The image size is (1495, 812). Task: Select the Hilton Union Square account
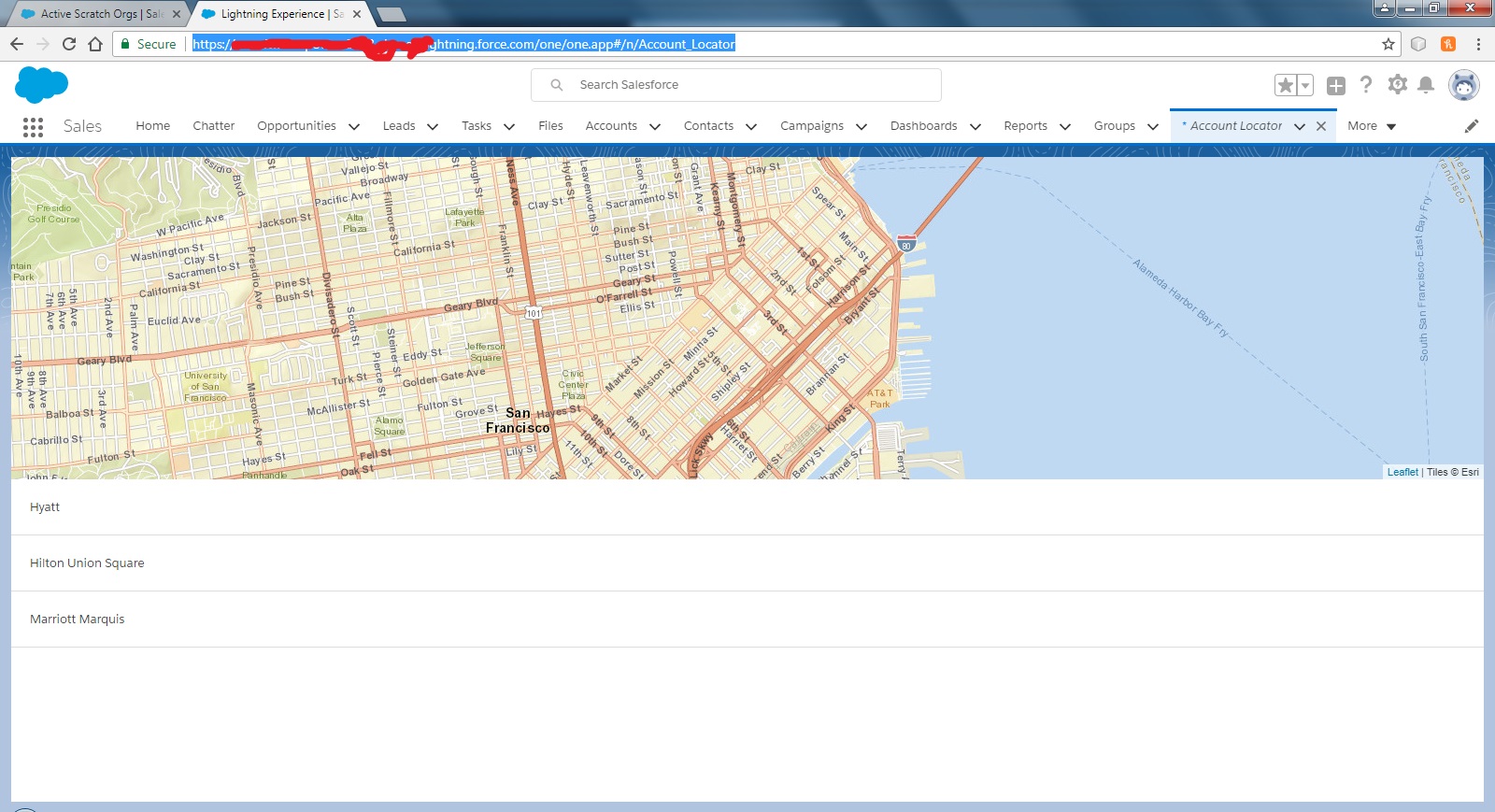tap(747, 563)
